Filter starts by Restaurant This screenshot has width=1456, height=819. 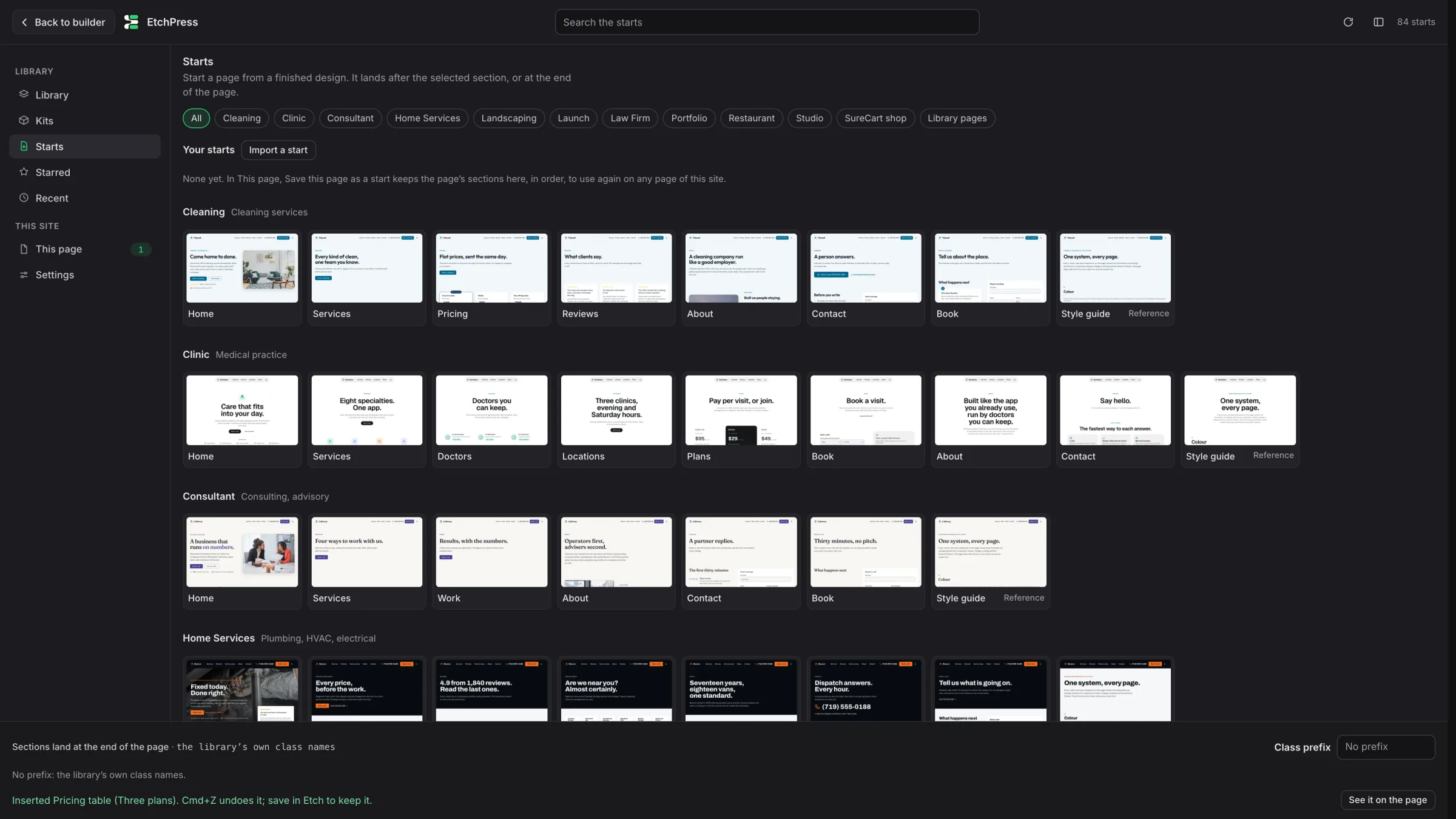(751, 118)
